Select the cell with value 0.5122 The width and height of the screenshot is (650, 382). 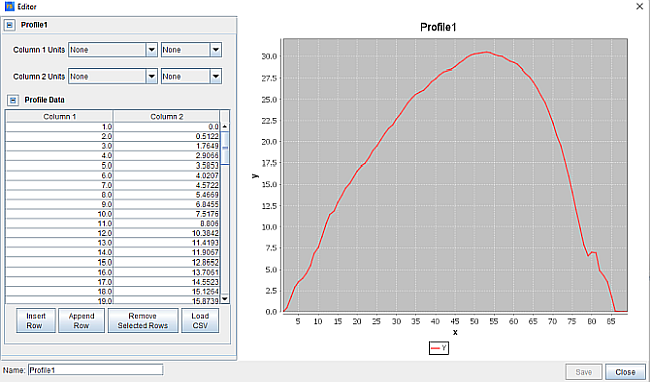pyautogui.click(x=166, y=136)
